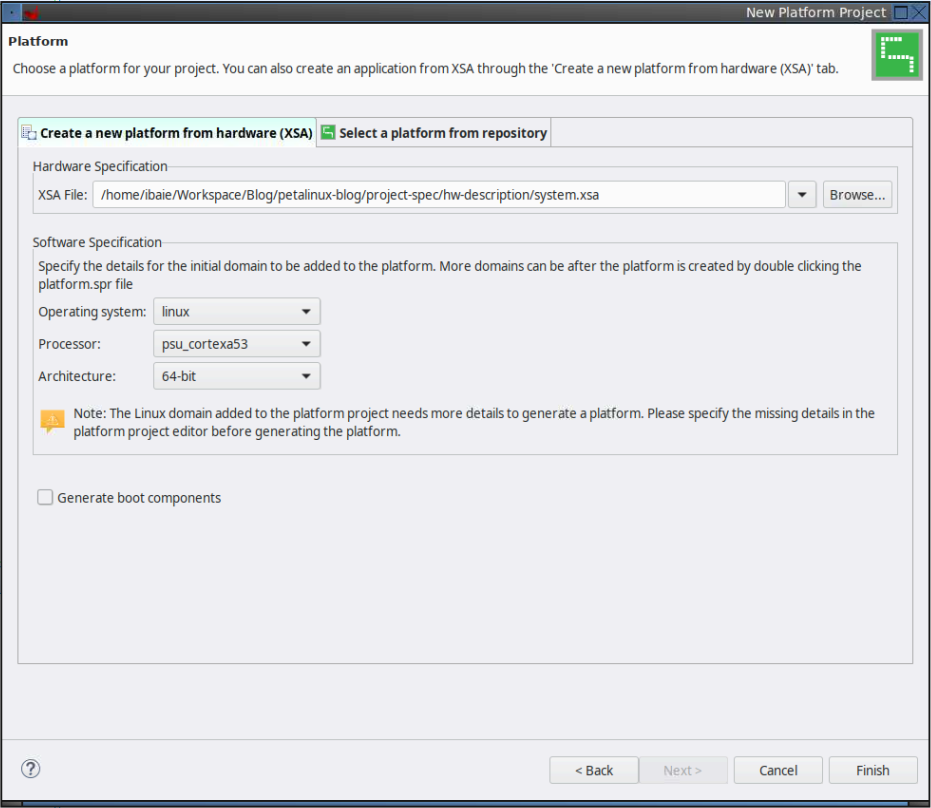
Task: Click the yellow warning note icon
Action: point(52,421)
